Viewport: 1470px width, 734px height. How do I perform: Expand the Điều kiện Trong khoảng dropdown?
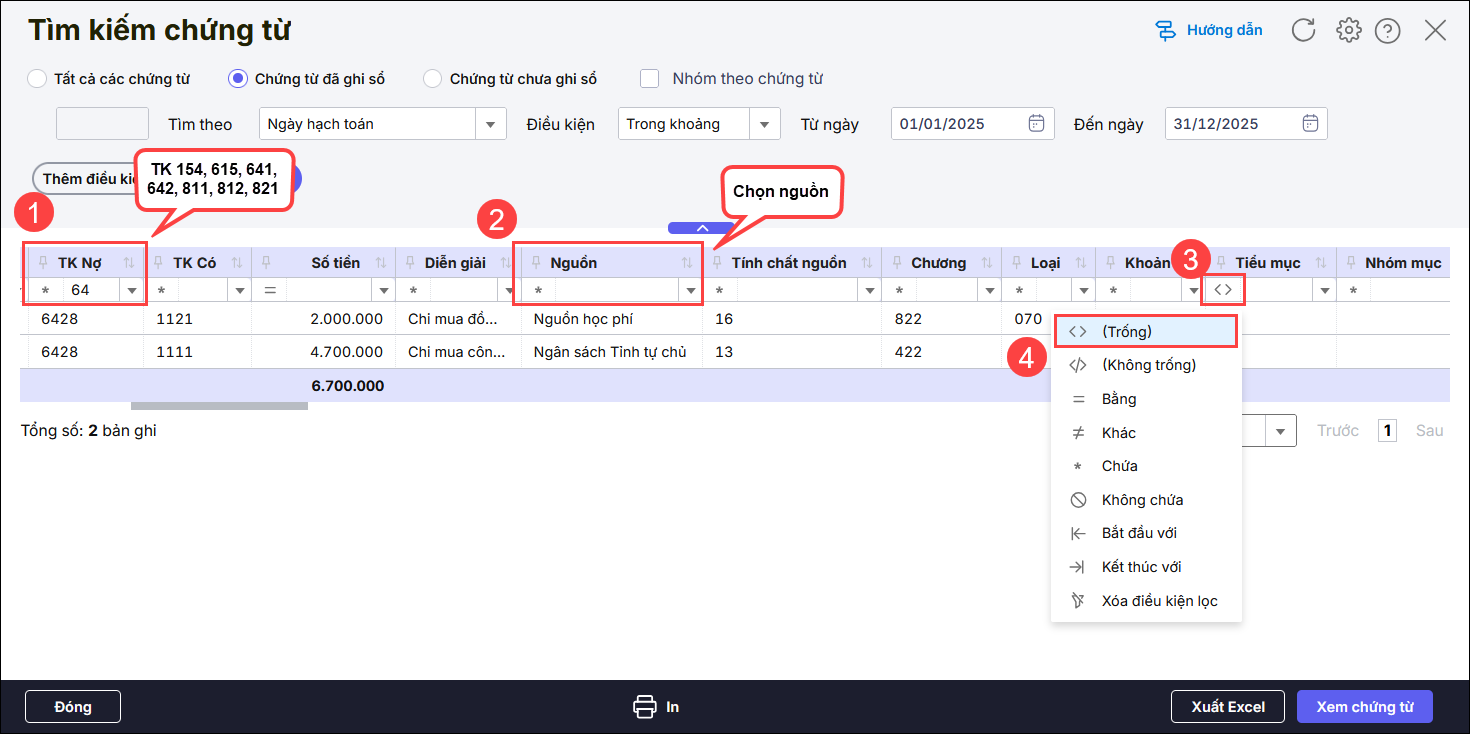765,124
